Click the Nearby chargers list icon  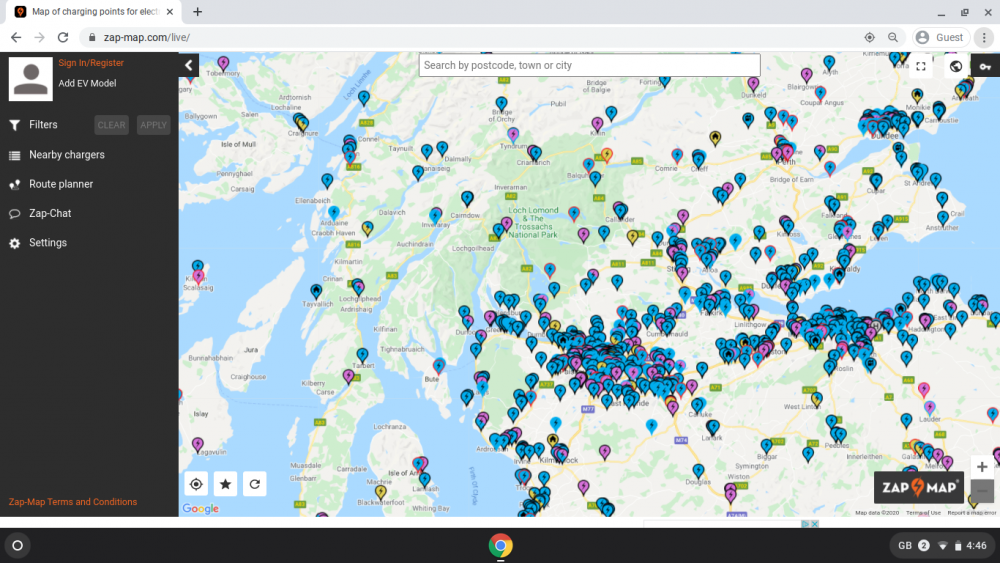click(x=14, y=155)
